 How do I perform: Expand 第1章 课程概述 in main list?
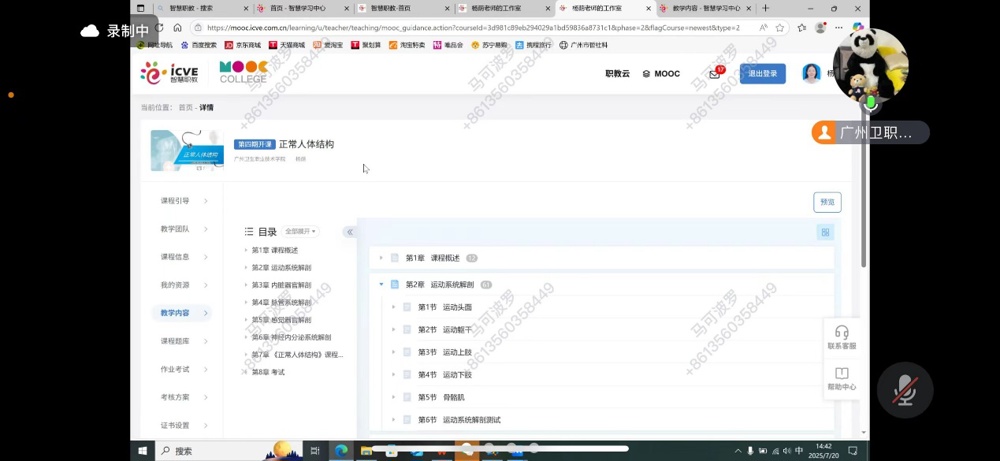click(381, 258)
